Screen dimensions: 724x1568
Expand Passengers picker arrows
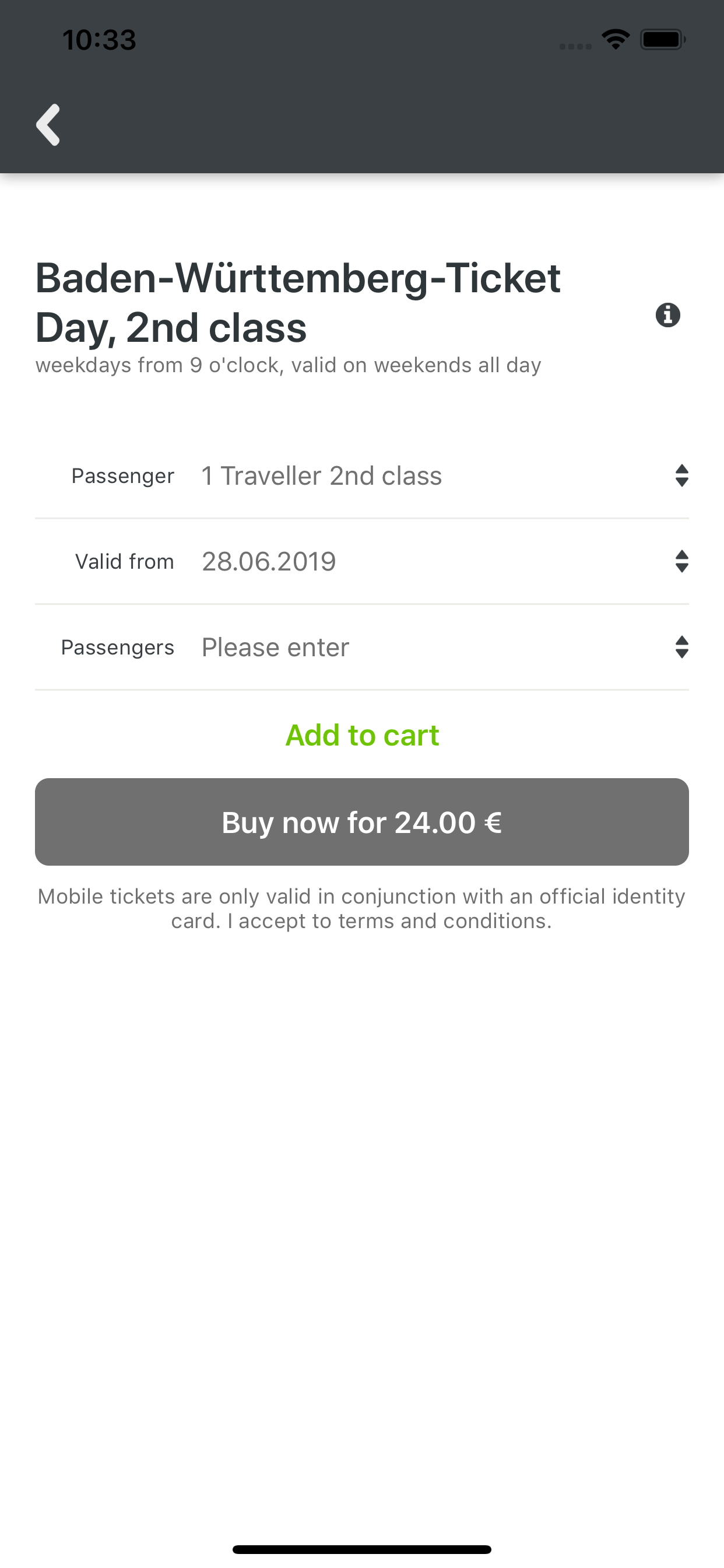[681, 647]
